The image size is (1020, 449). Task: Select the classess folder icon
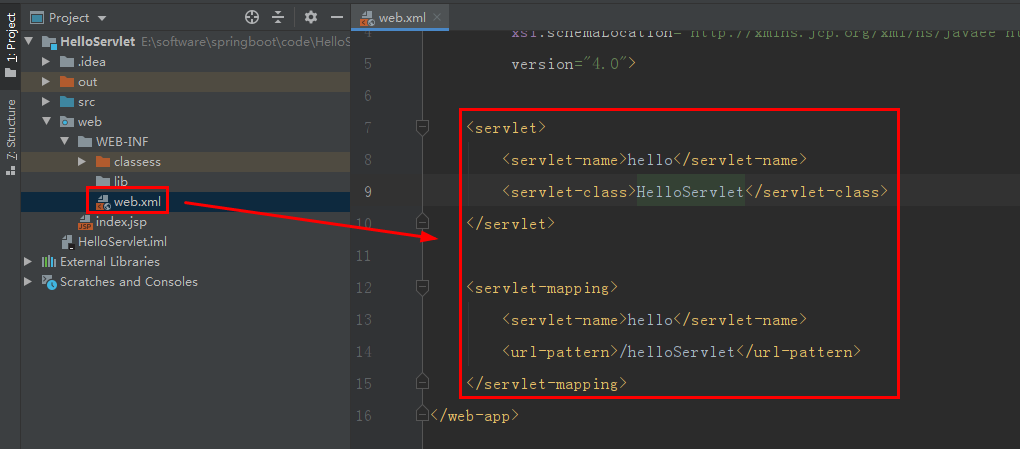pos(103,161)
